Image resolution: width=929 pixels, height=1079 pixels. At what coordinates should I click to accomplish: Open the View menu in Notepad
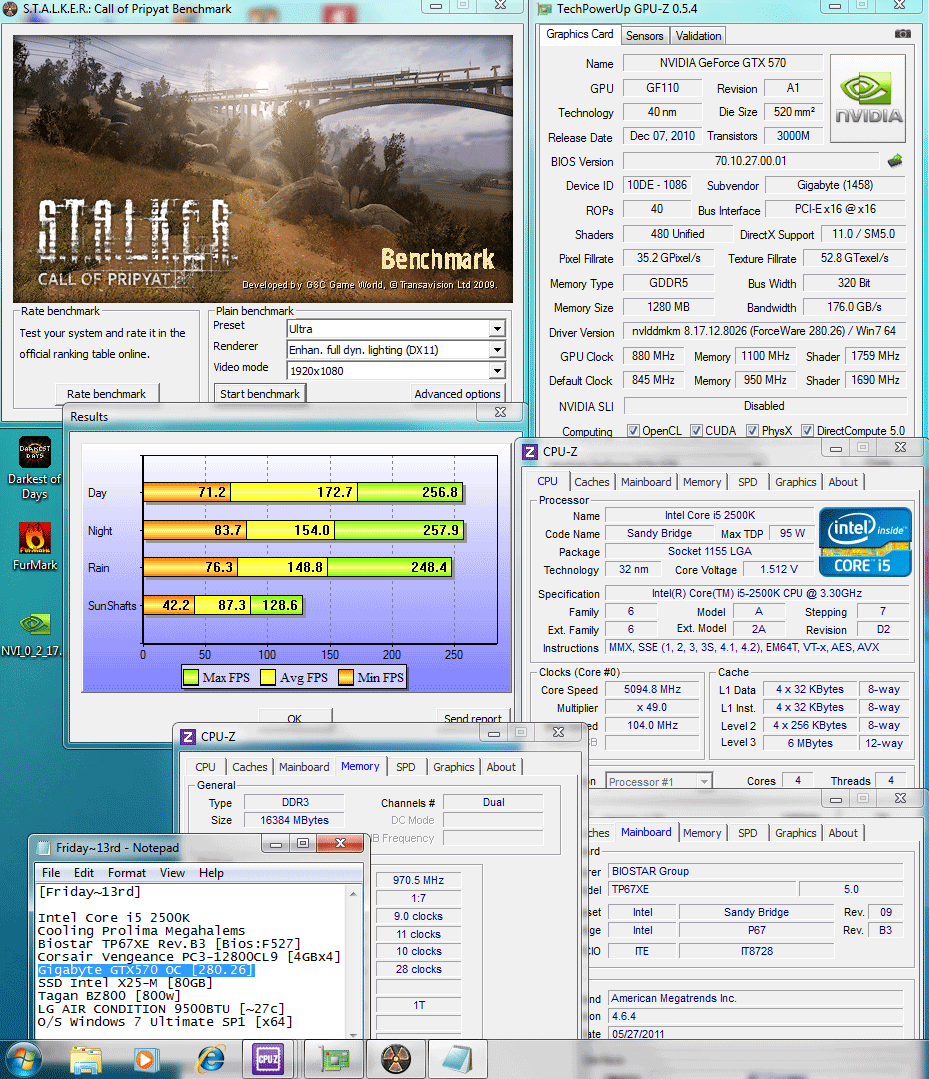coord(172,873)
